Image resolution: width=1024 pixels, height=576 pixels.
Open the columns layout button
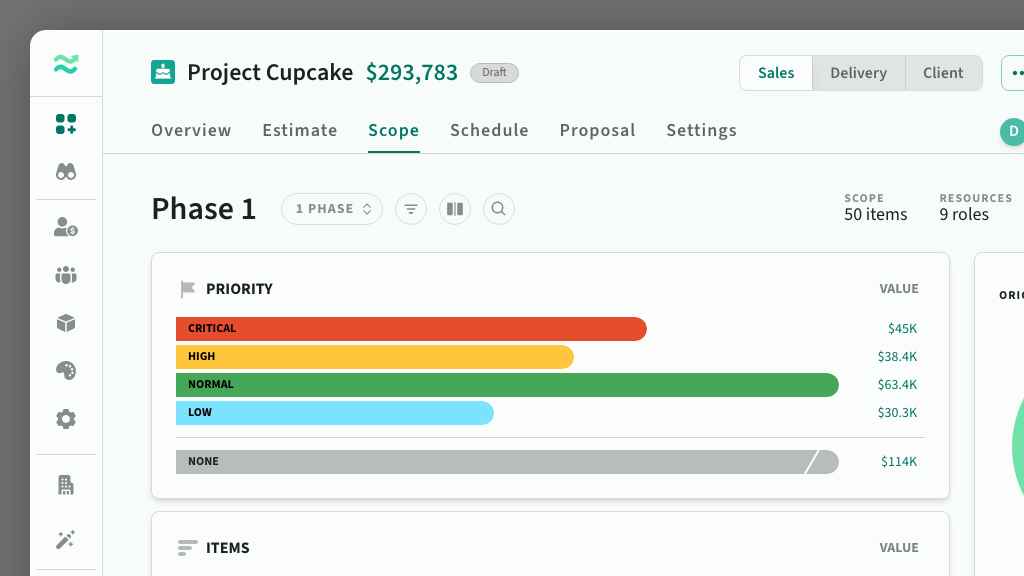[455, 209]
